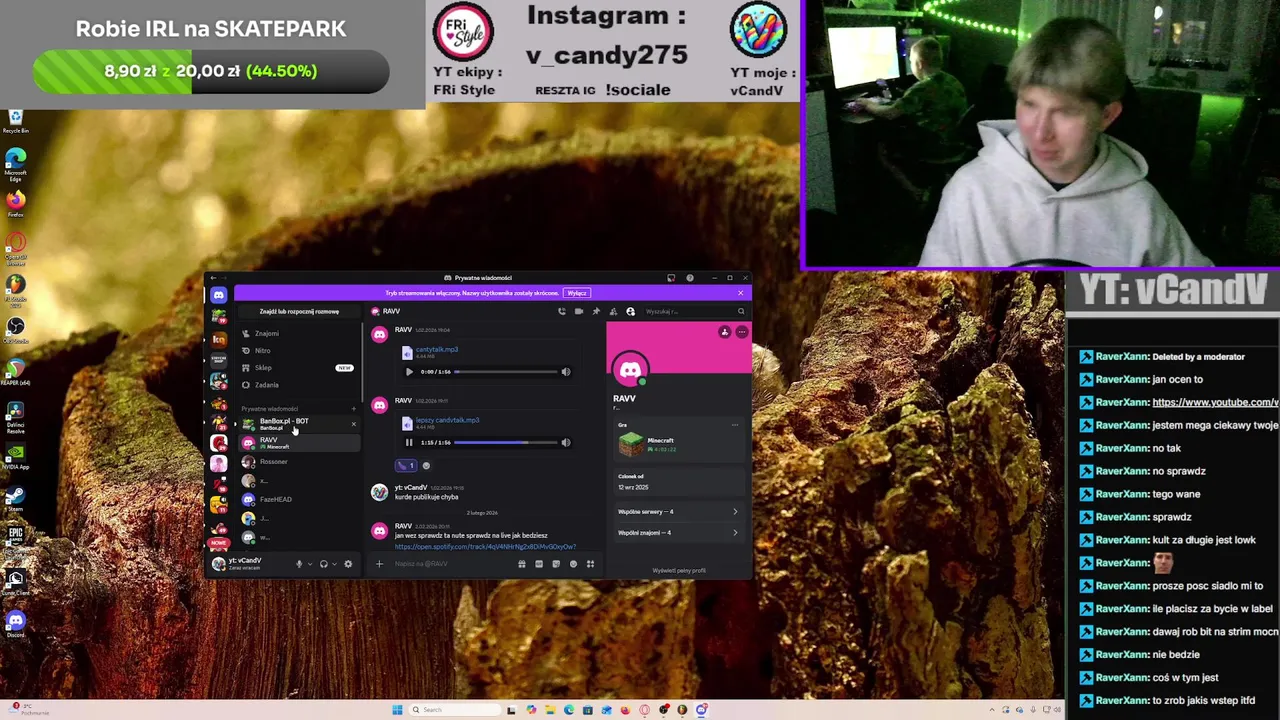Image resolution: width=1280 pixels, height=720 pixels.
Task: Deafen with headphones icon
Action: [324, 564]
